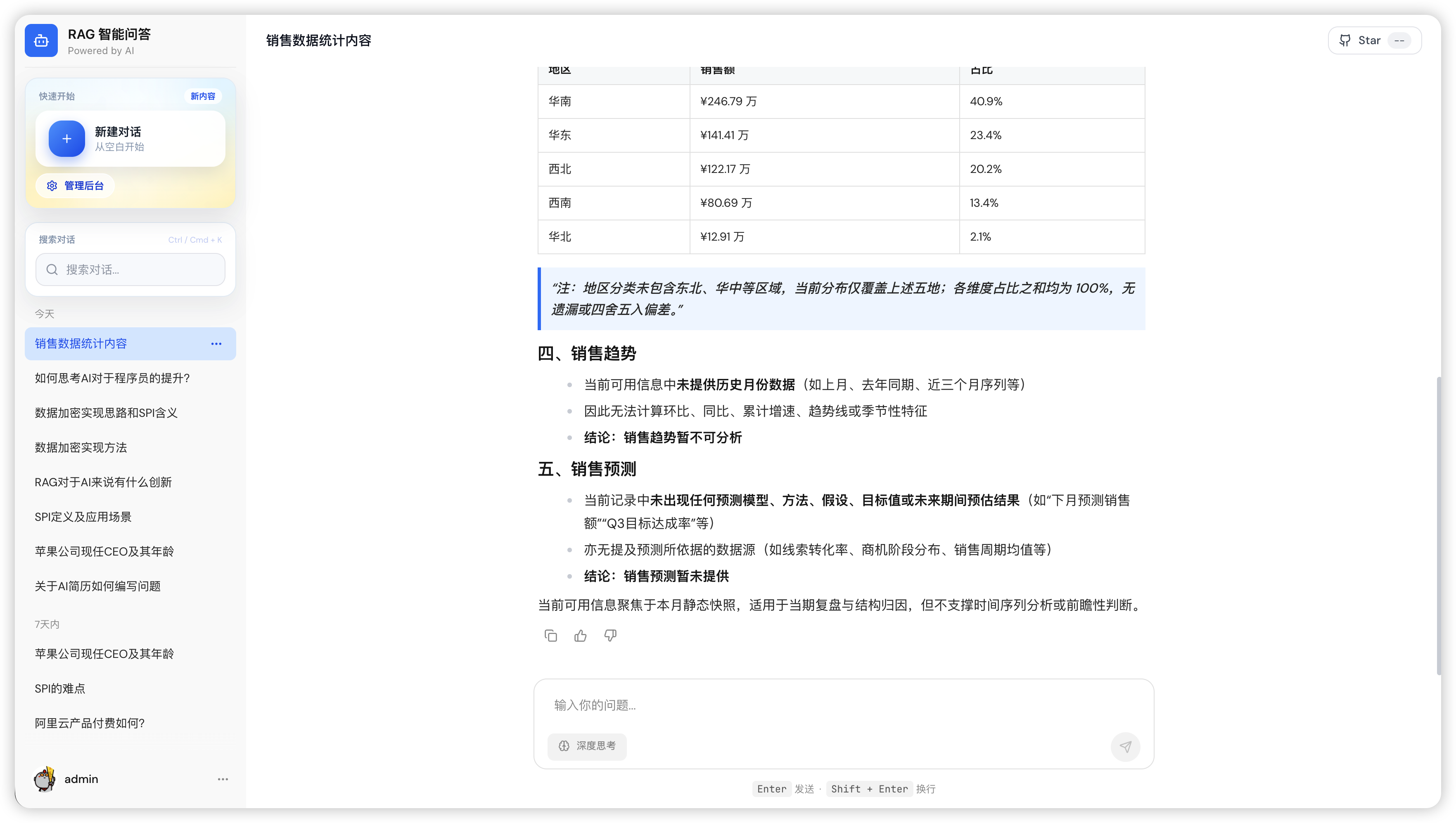The height and width of the screenshot is (823, 1456).
Task: Click the search magnifier in 搜索对话 box
Action: pos(52,270)
